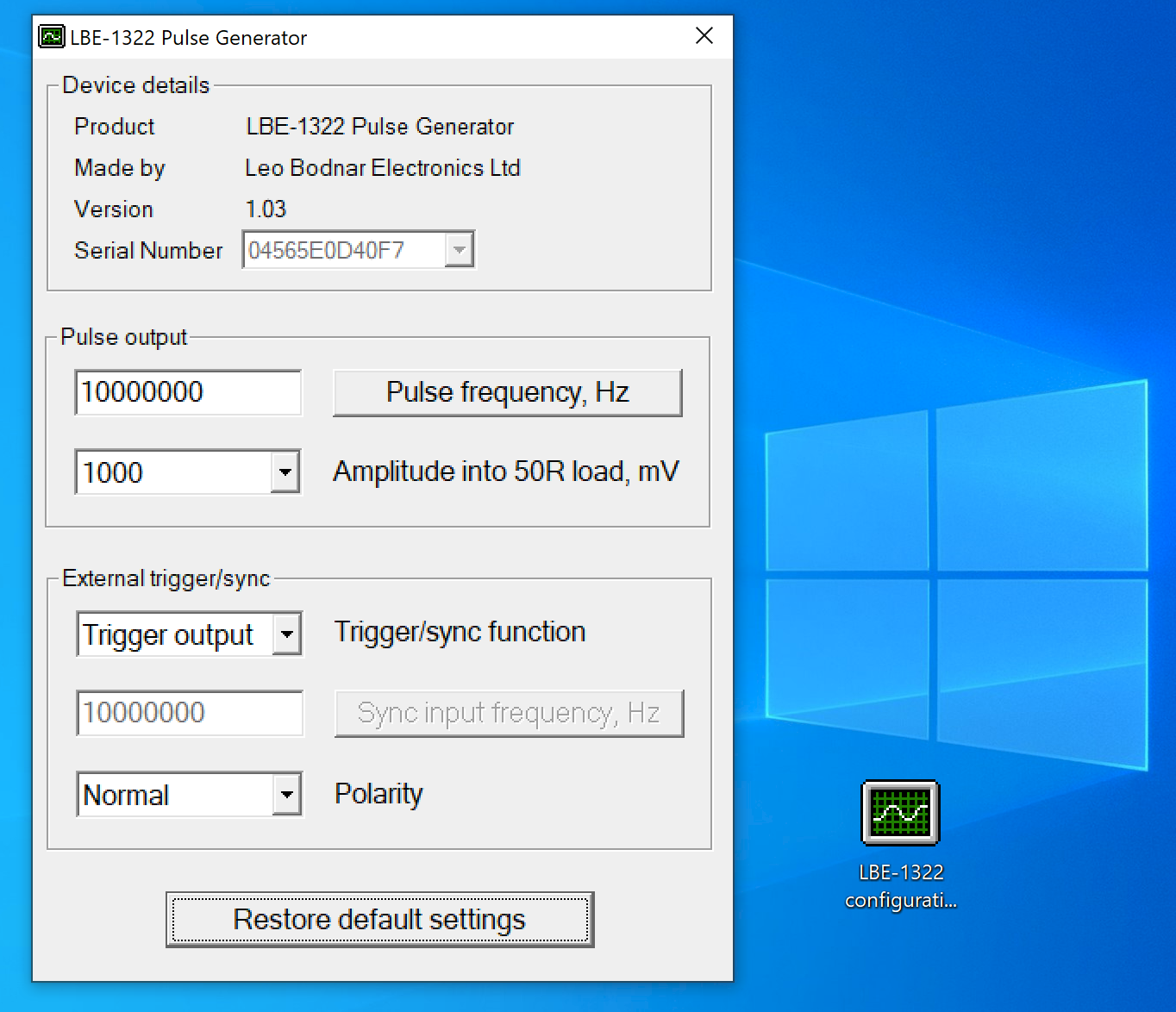Expand the amplitude 1000 mV dropdown

(285, 472)
